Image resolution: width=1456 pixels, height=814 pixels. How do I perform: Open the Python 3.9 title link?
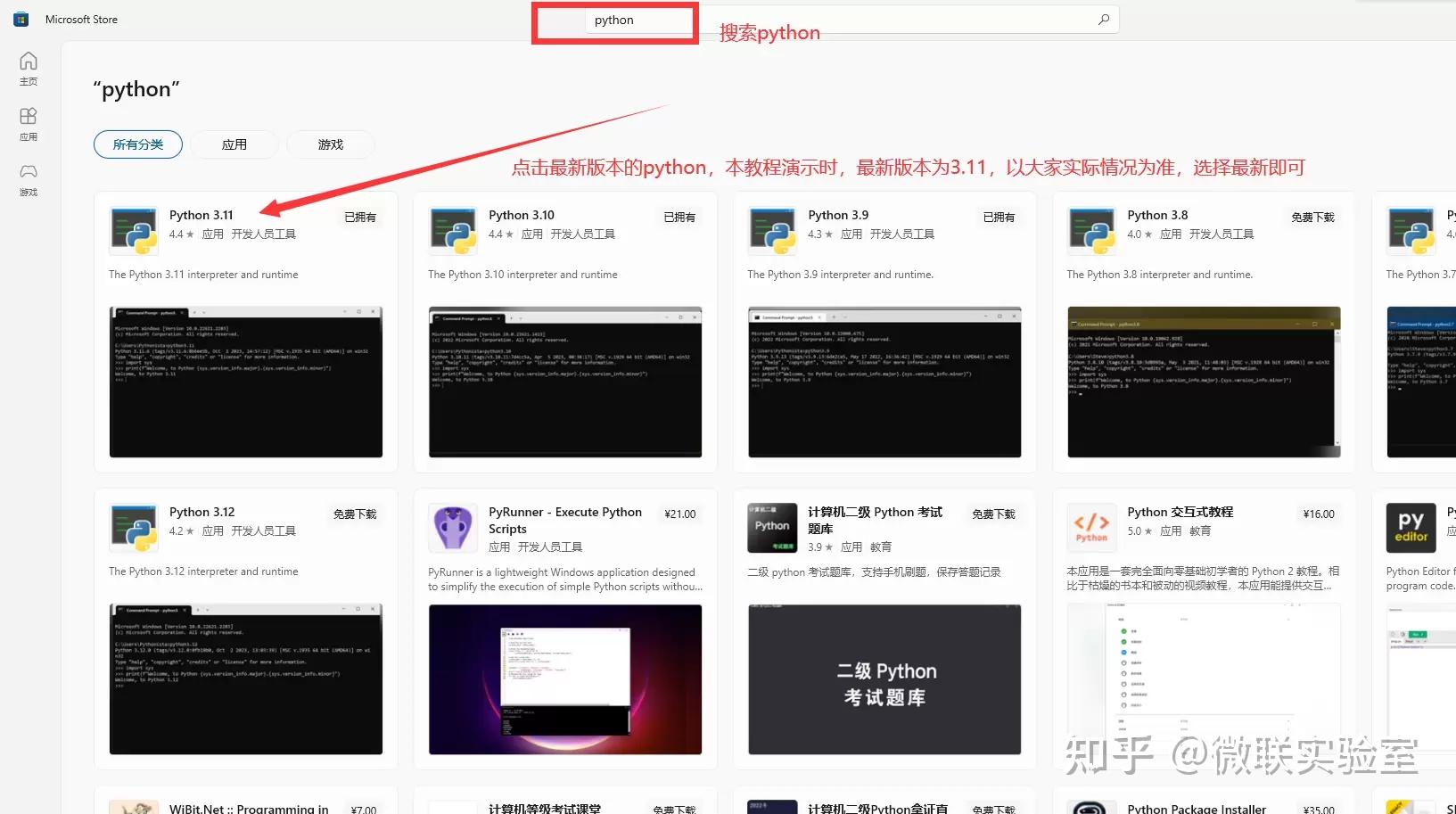point(838,215)
